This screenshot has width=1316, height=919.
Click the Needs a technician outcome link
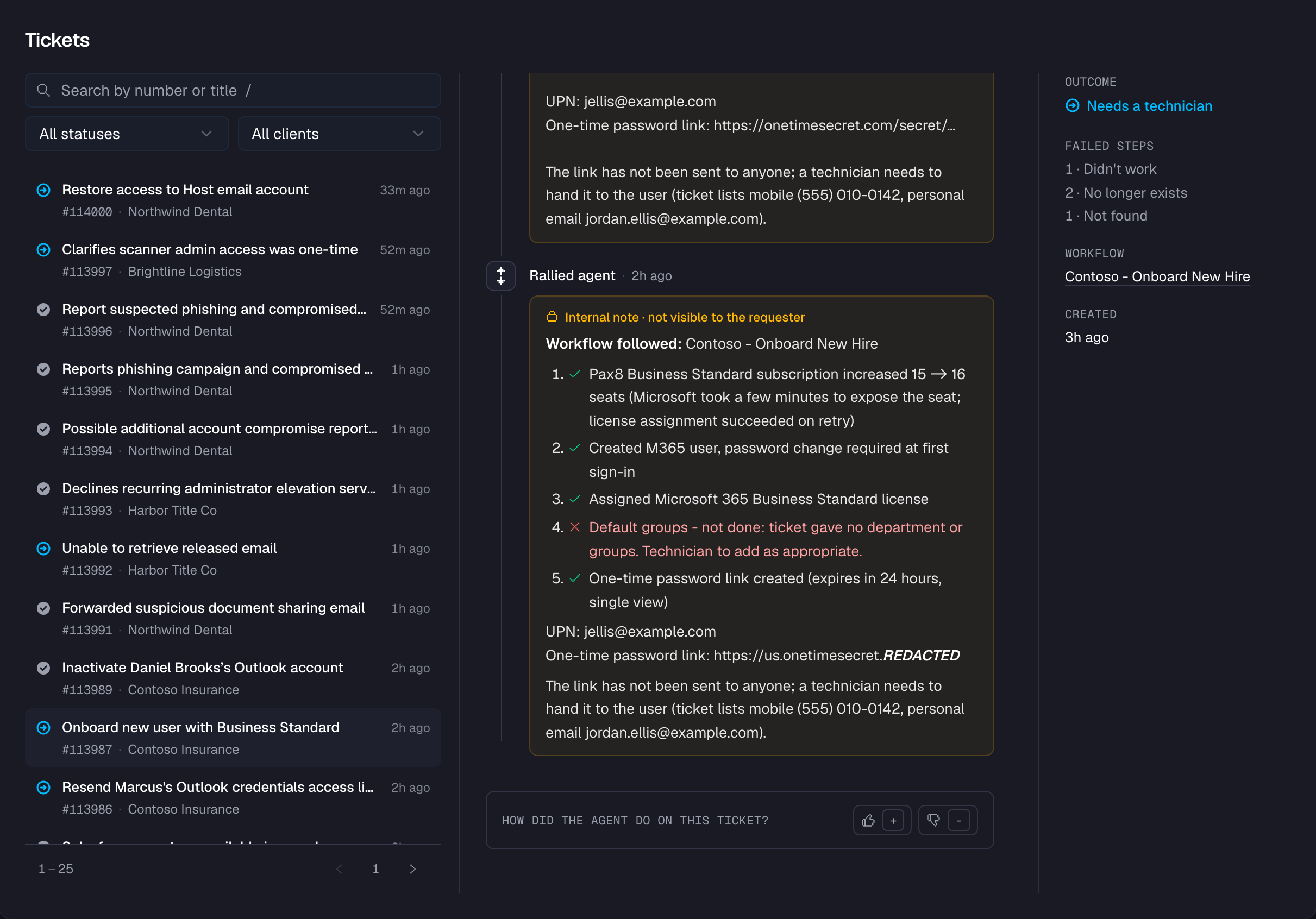coord(1149,106)
